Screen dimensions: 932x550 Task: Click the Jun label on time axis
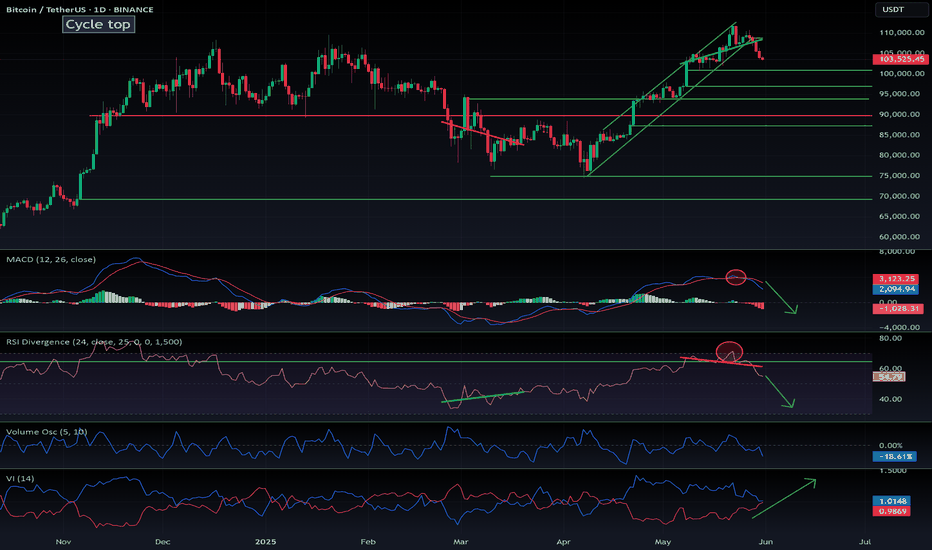pos(766,542)
